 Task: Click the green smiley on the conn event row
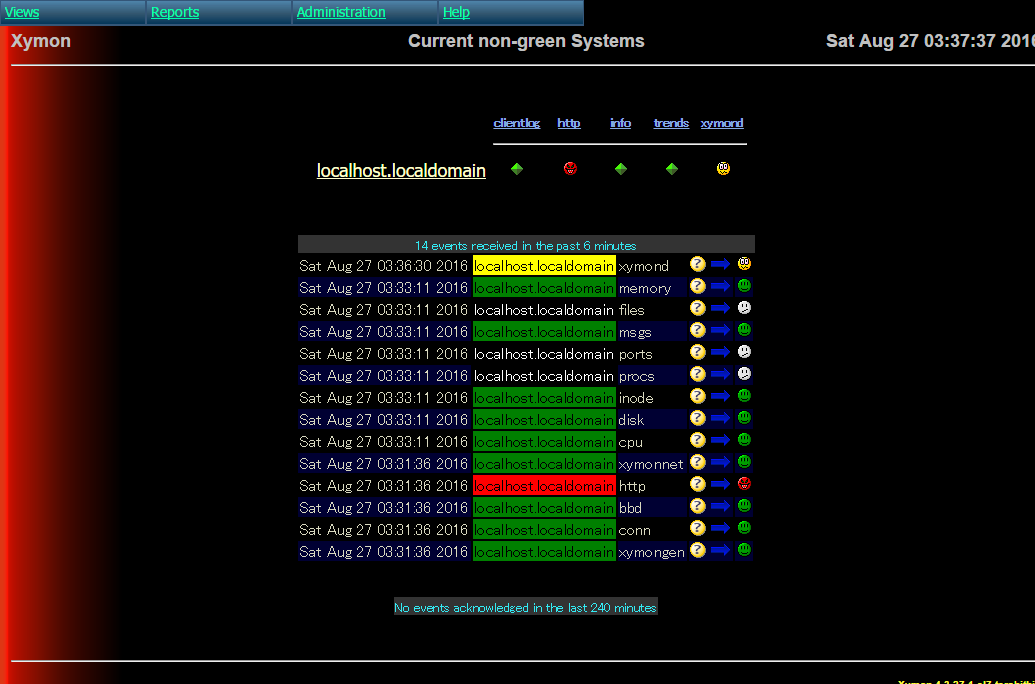(743, 527)
